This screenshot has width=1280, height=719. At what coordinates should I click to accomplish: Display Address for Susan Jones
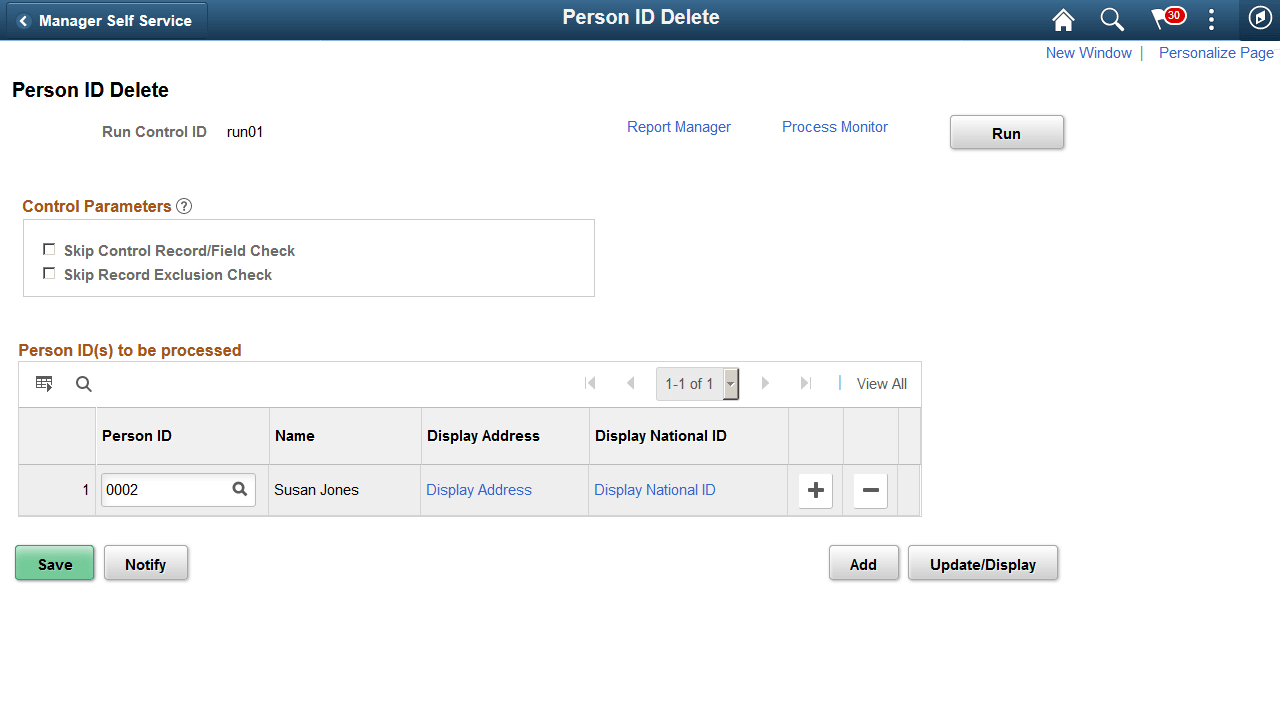coord(478,490)
